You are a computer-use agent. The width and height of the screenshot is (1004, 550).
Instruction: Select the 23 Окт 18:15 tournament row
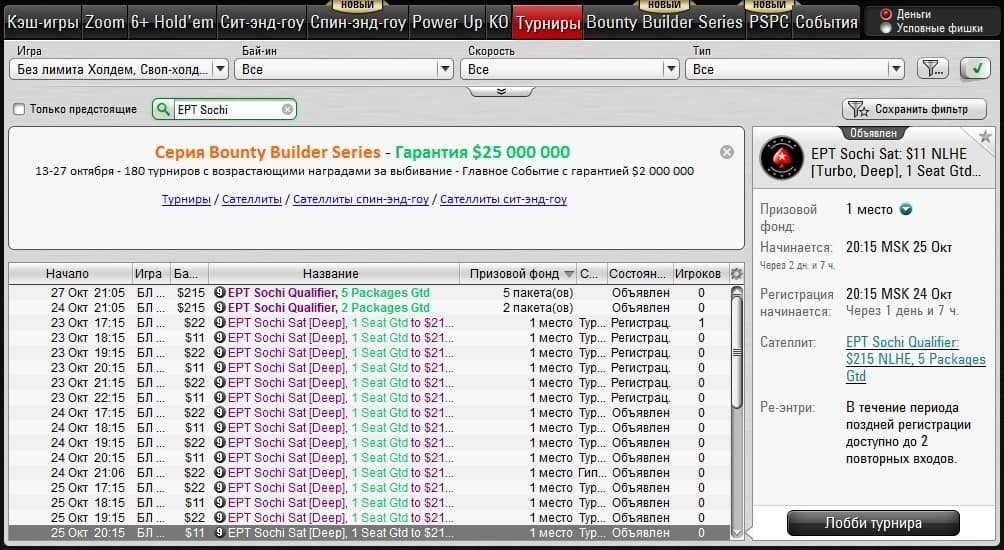pyautogui.click(x=369, y=338)
